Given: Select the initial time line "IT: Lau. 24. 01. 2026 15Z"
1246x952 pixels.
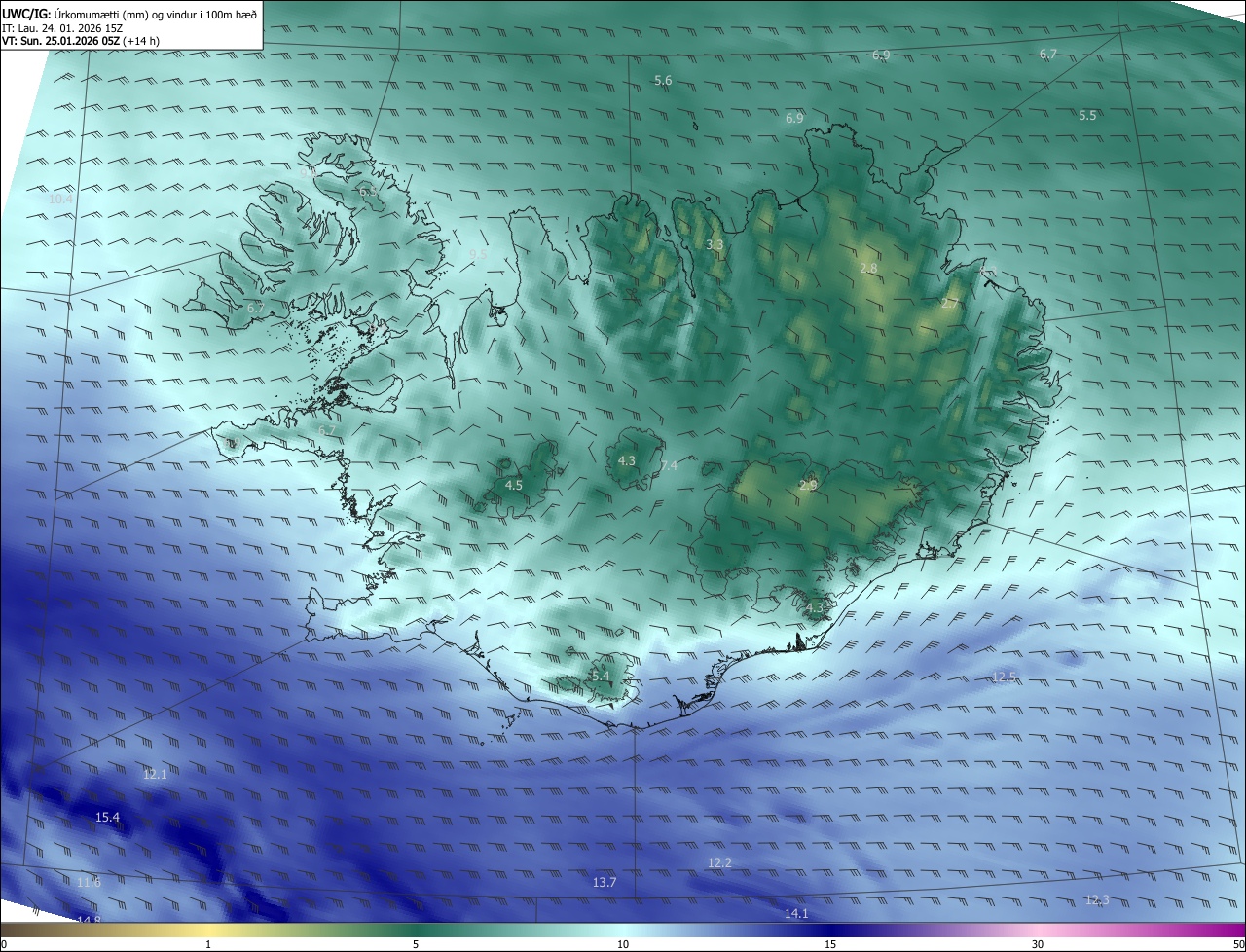Looking at the screenshot, I should [62, 29].
